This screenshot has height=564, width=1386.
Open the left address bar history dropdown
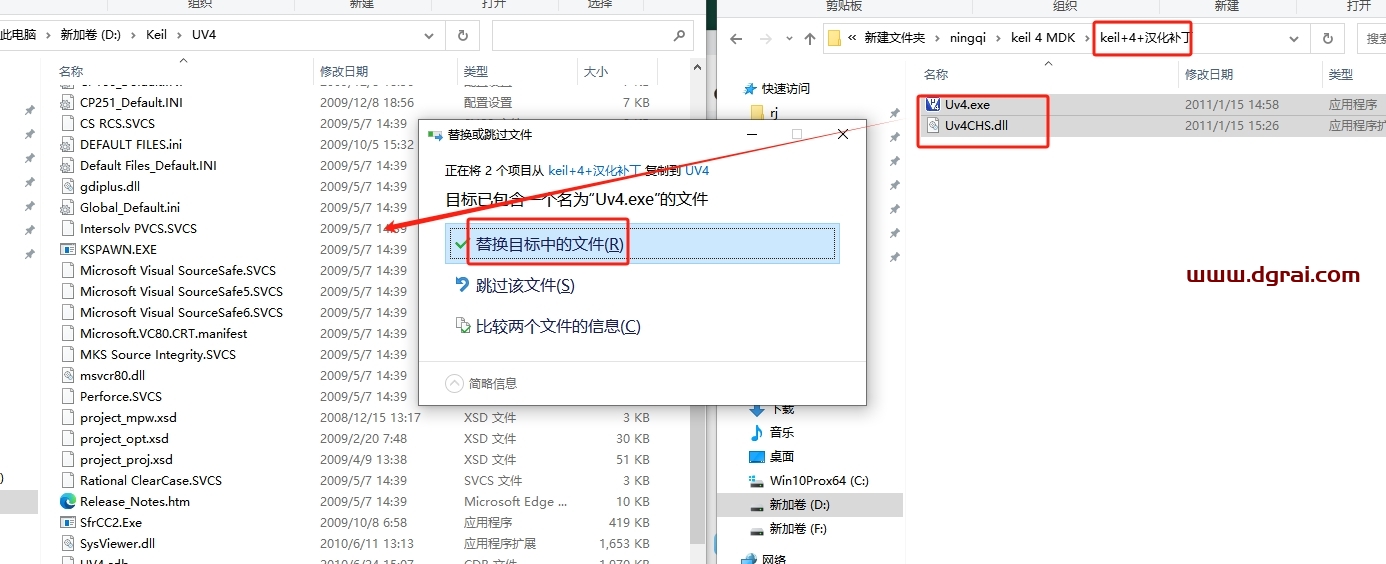(x=432, y=35)
